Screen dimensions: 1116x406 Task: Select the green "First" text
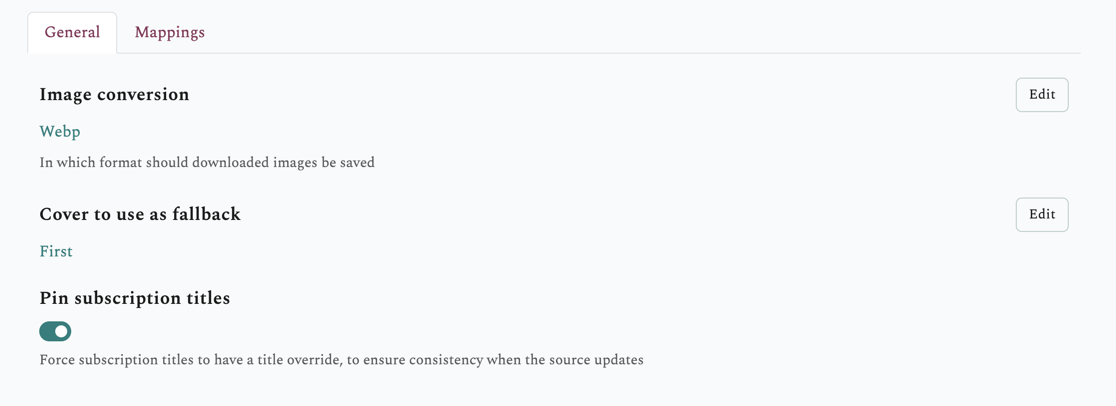56,251
